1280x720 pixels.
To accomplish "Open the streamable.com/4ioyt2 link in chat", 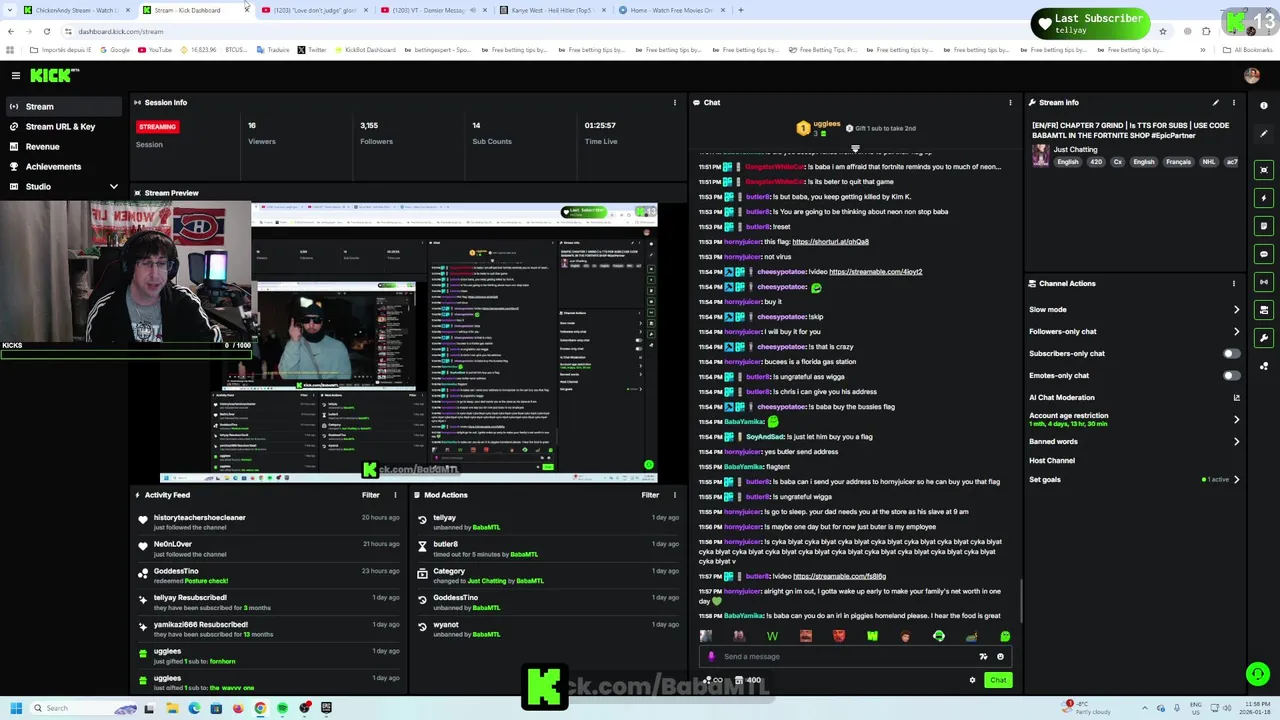I will point(875,272).
